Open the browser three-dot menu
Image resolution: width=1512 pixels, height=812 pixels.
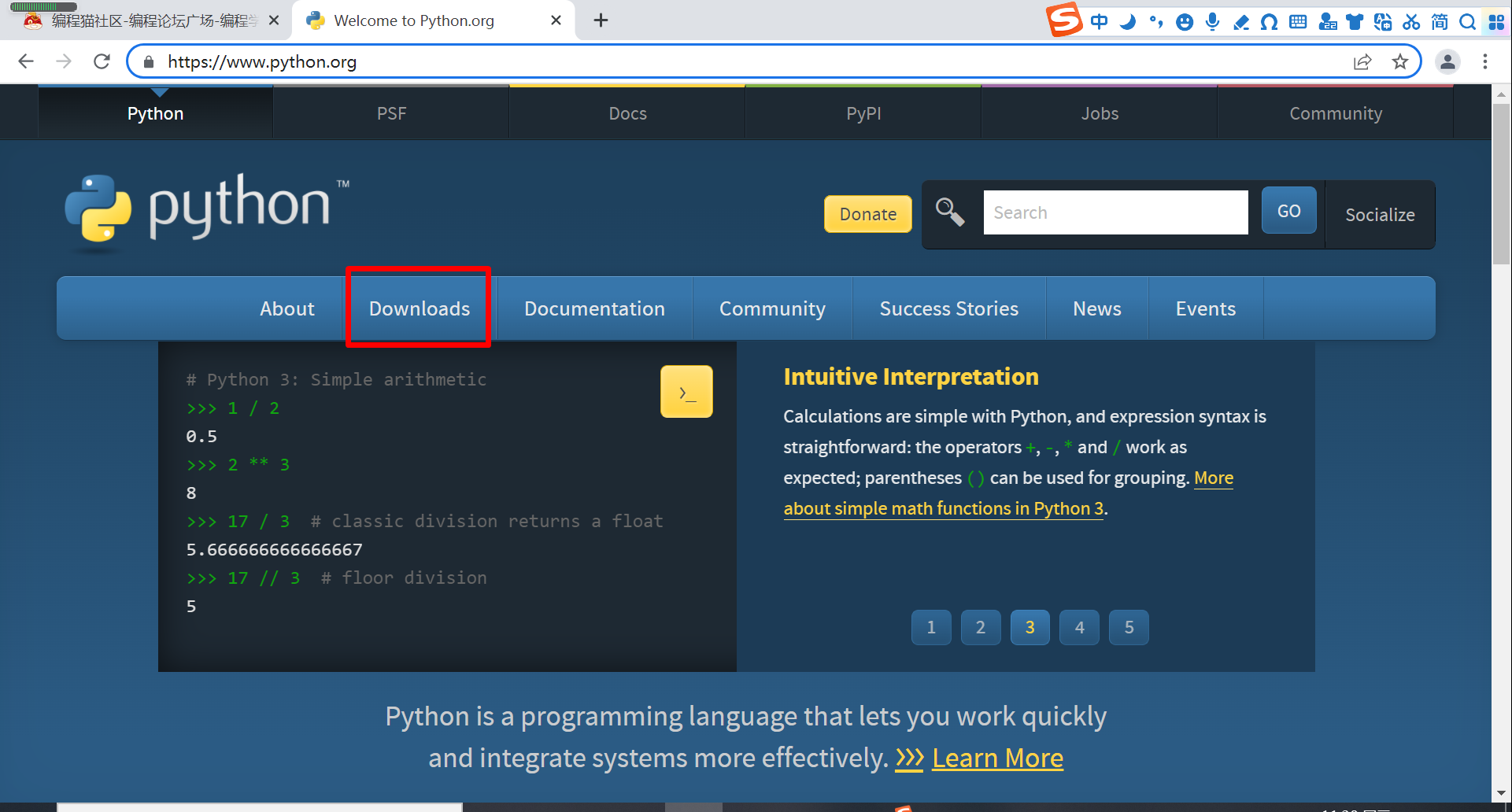click(1485, 61)
